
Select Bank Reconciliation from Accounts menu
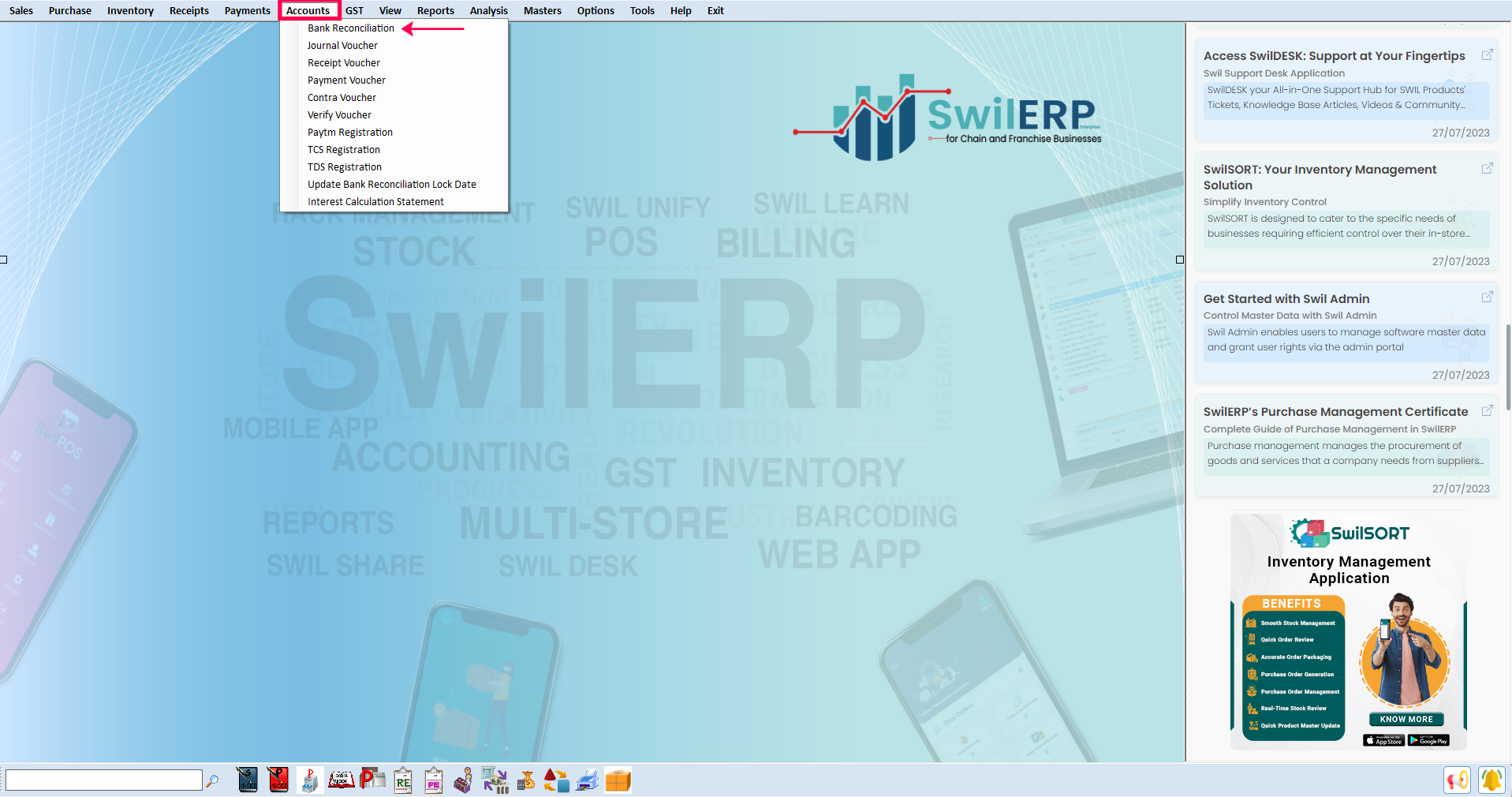[x=351, y=28]
